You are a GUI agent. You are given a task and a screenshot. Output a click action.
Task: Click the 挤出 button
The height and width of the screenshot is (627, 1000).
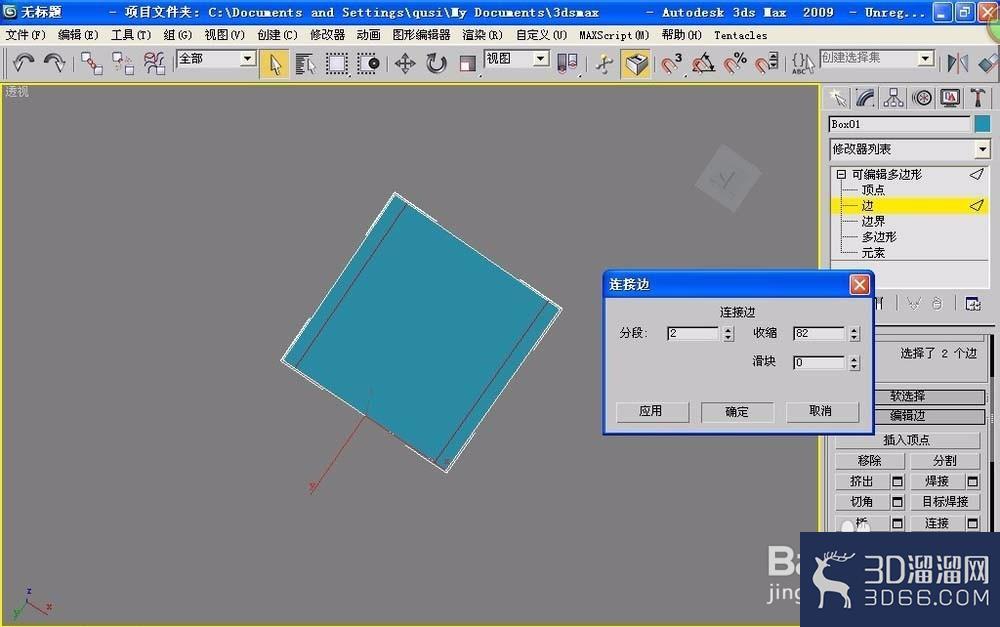[x=862, y=482]
